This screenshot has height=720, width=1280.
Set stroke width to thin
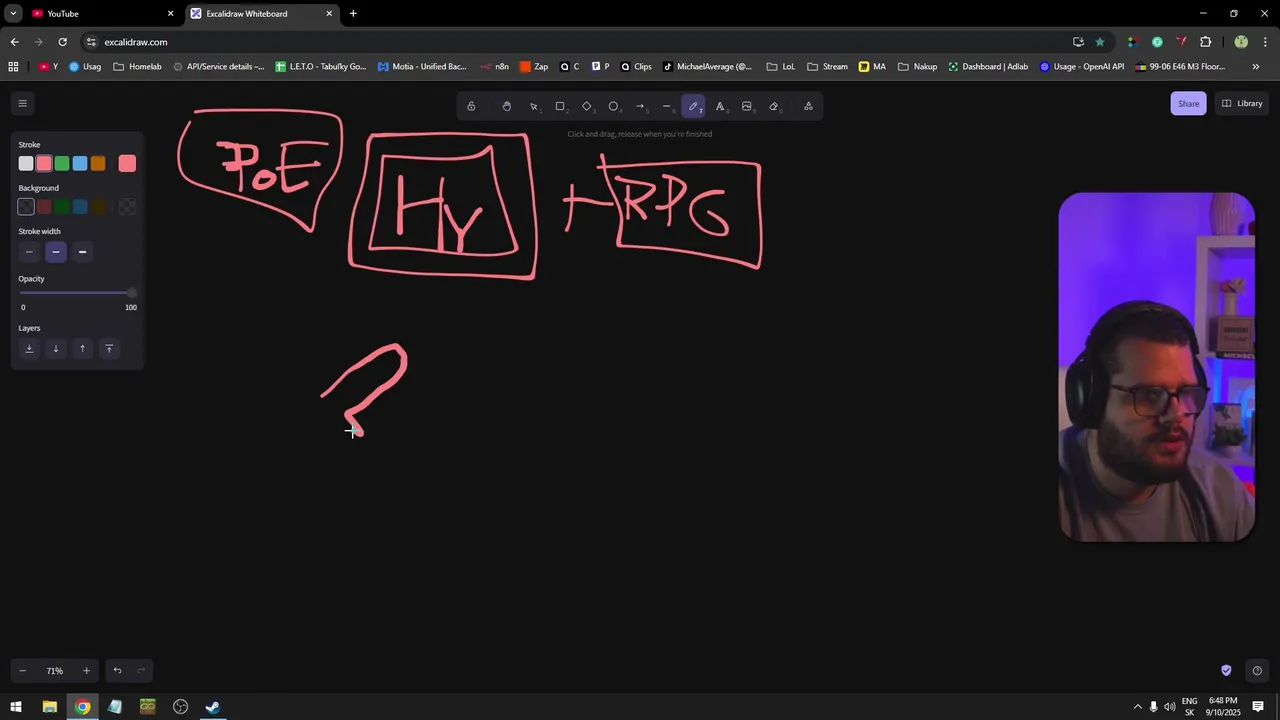(x=29, y=252)
